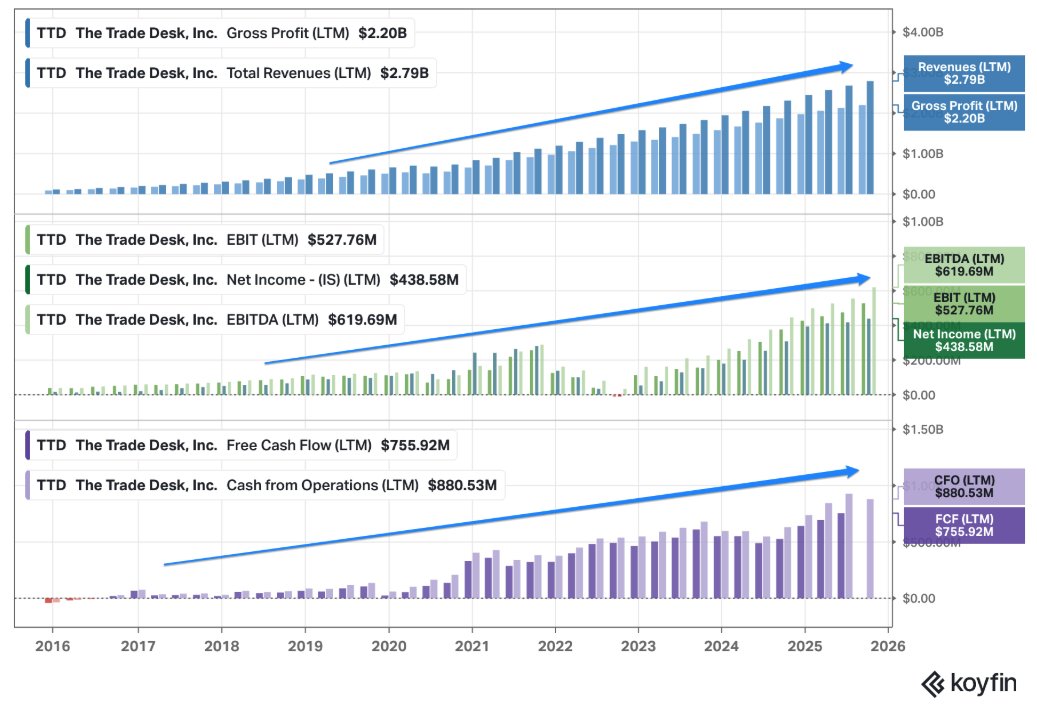Viewport: 1037px width, 719px height.
Task: Click the dark purple Free Cash Flow legend color bar
Action: point(27,445)
